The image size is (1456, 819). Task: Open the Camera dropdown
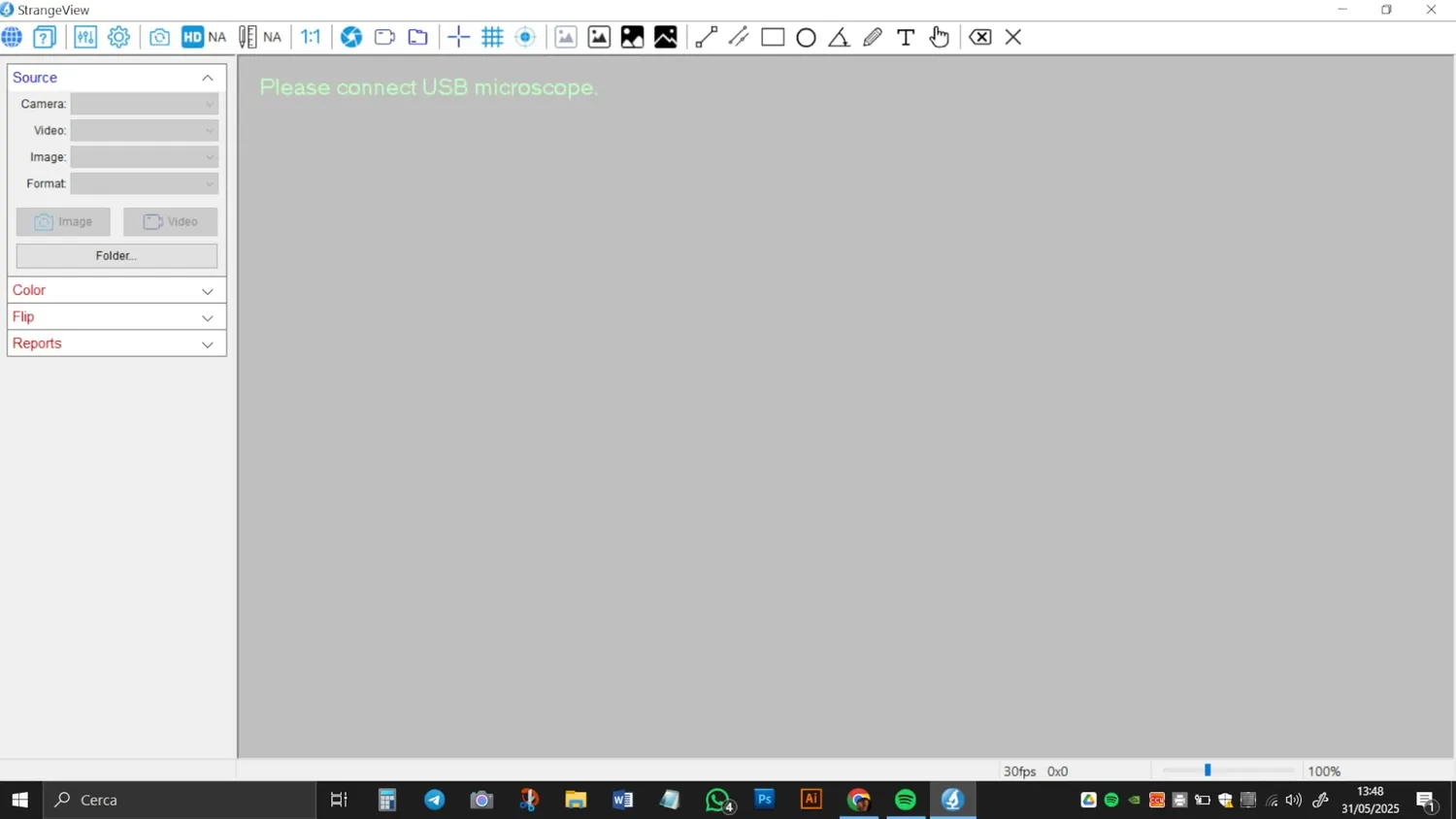pyautogui.click(x=145, y=104)
